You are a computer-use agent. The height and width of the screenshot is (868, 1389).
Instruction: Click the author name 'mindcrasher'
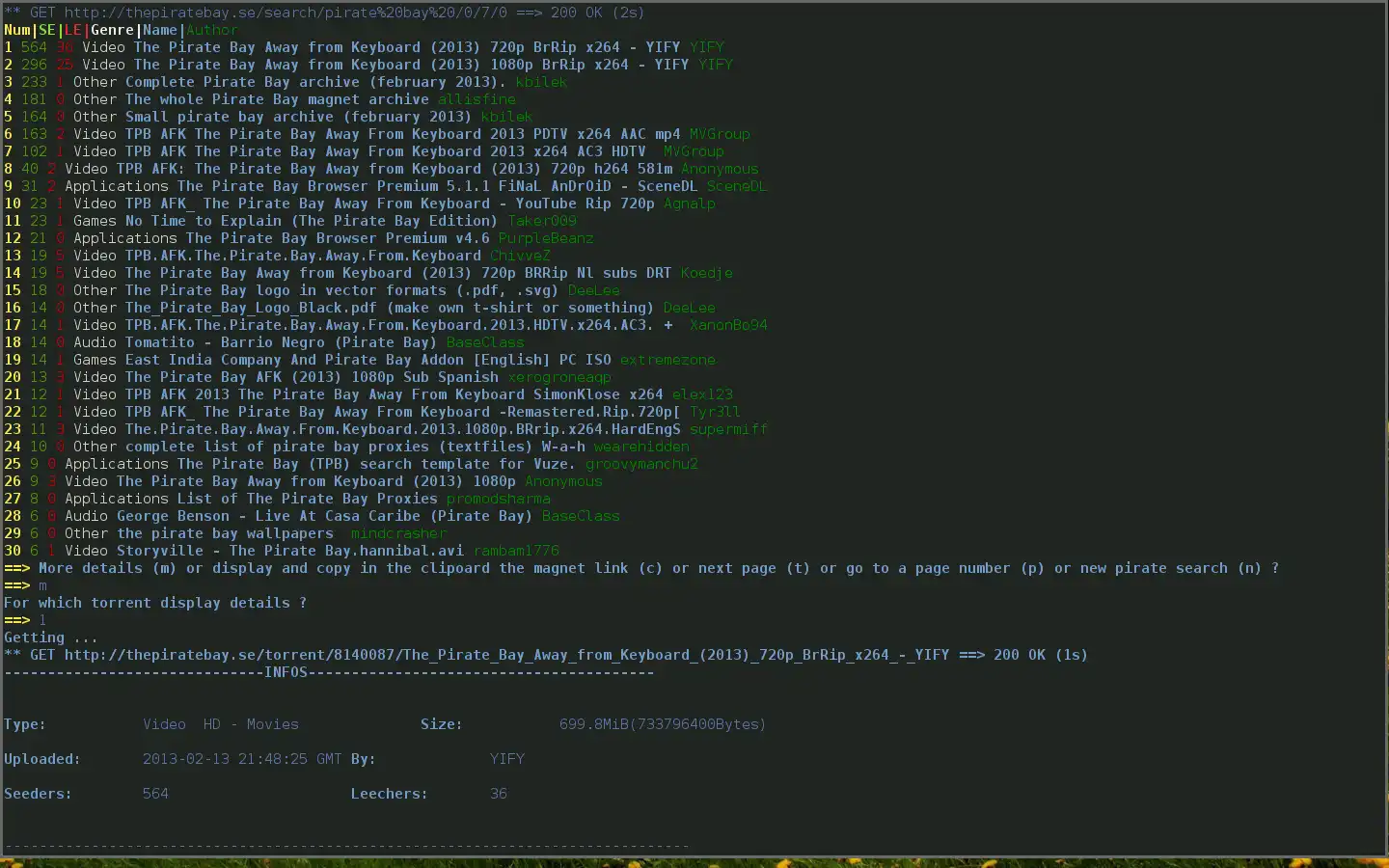point(398,533)
